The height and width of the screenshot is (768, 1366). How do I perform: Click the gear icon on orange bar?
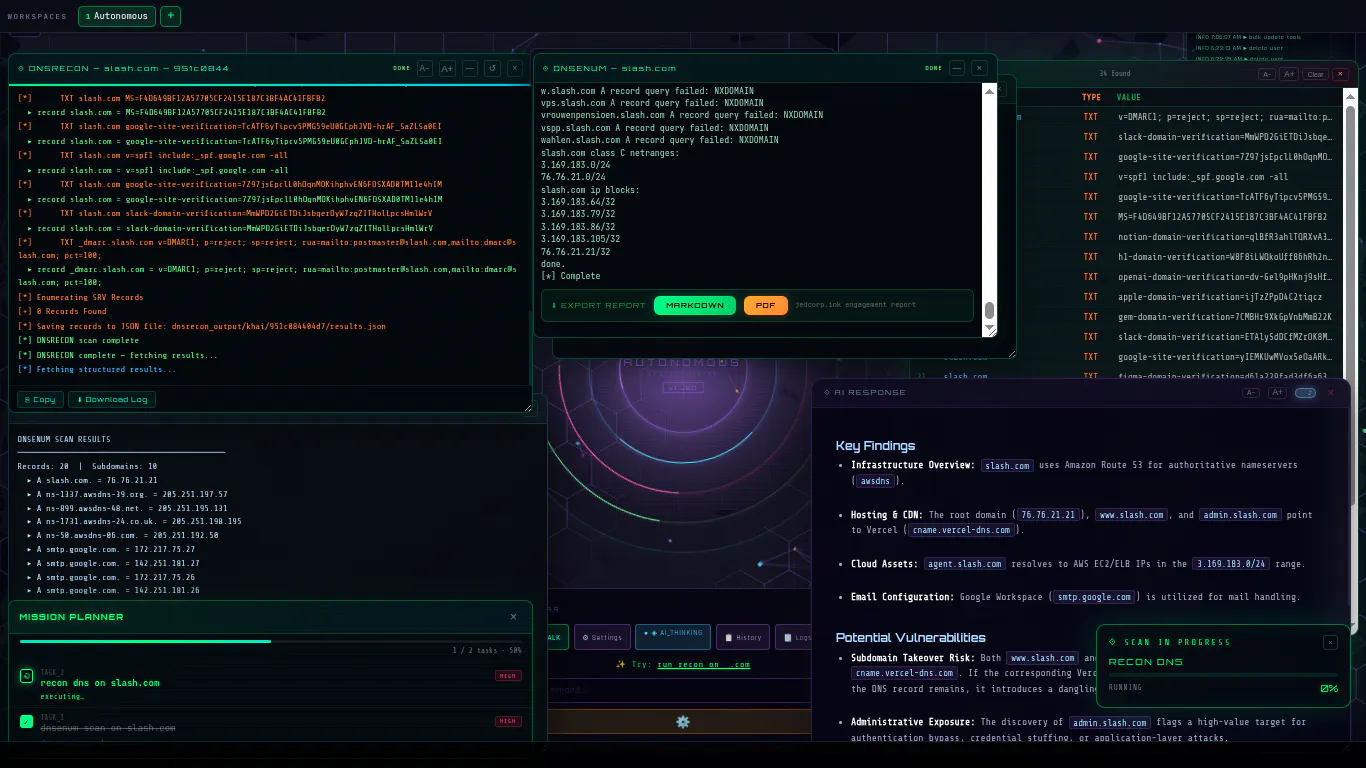tap(683, 722)
